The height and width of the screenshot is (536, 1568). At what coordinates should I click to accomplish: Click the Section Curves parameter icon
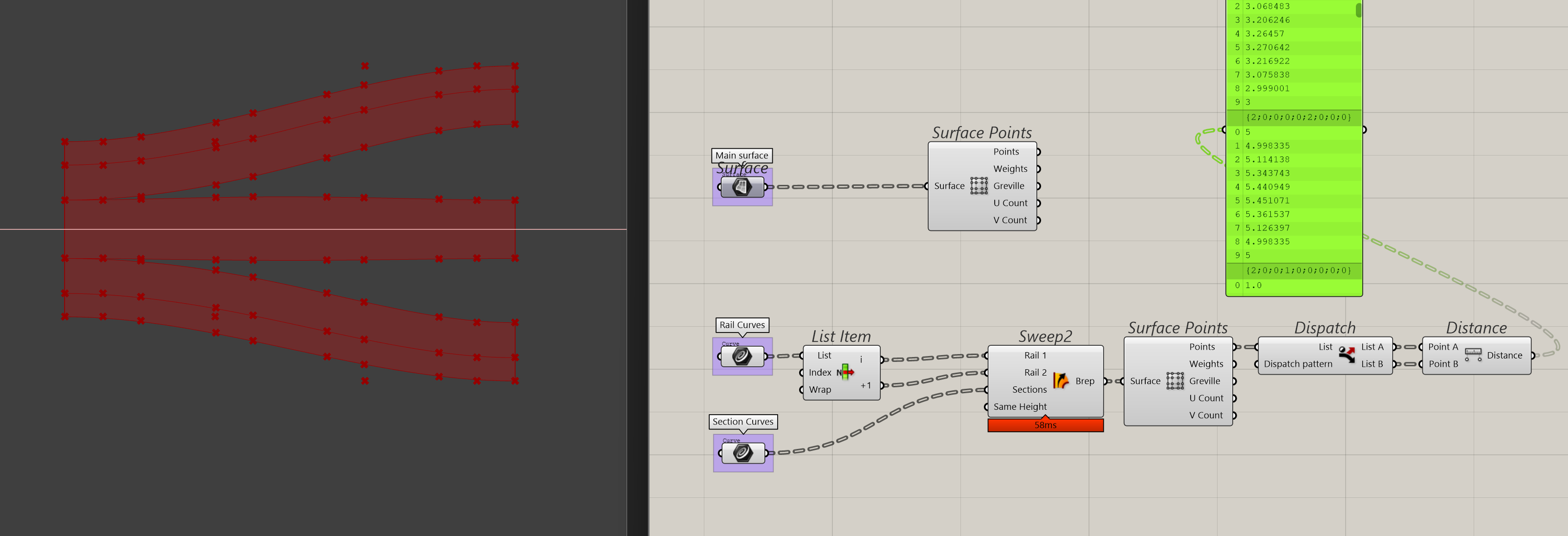tap(742, 452)
